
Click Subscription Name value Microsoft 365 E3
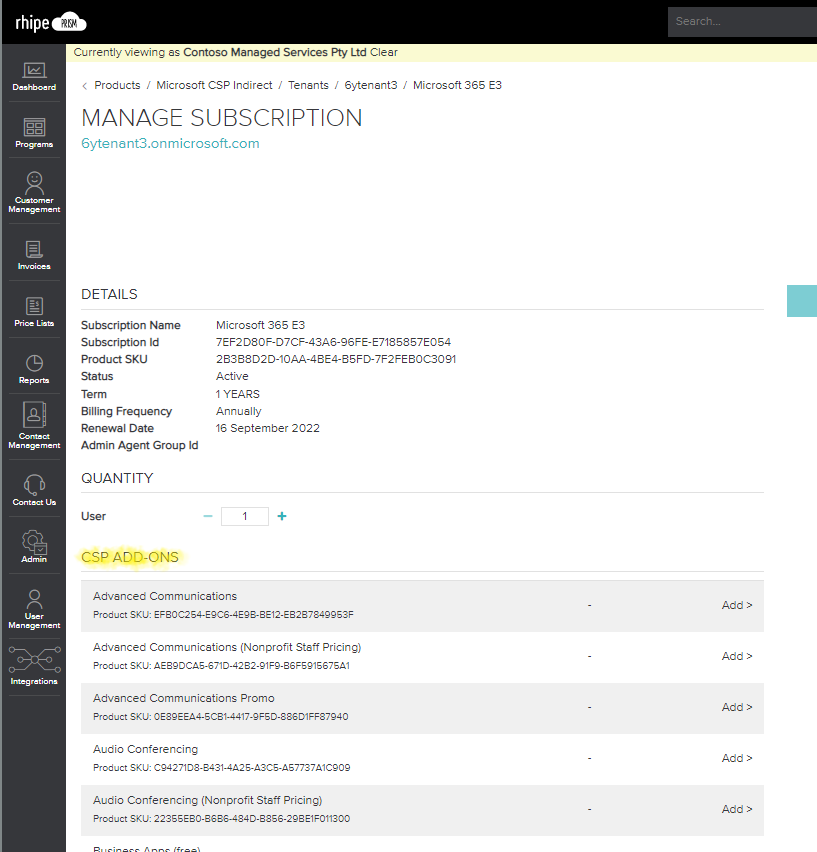[260, 325]
